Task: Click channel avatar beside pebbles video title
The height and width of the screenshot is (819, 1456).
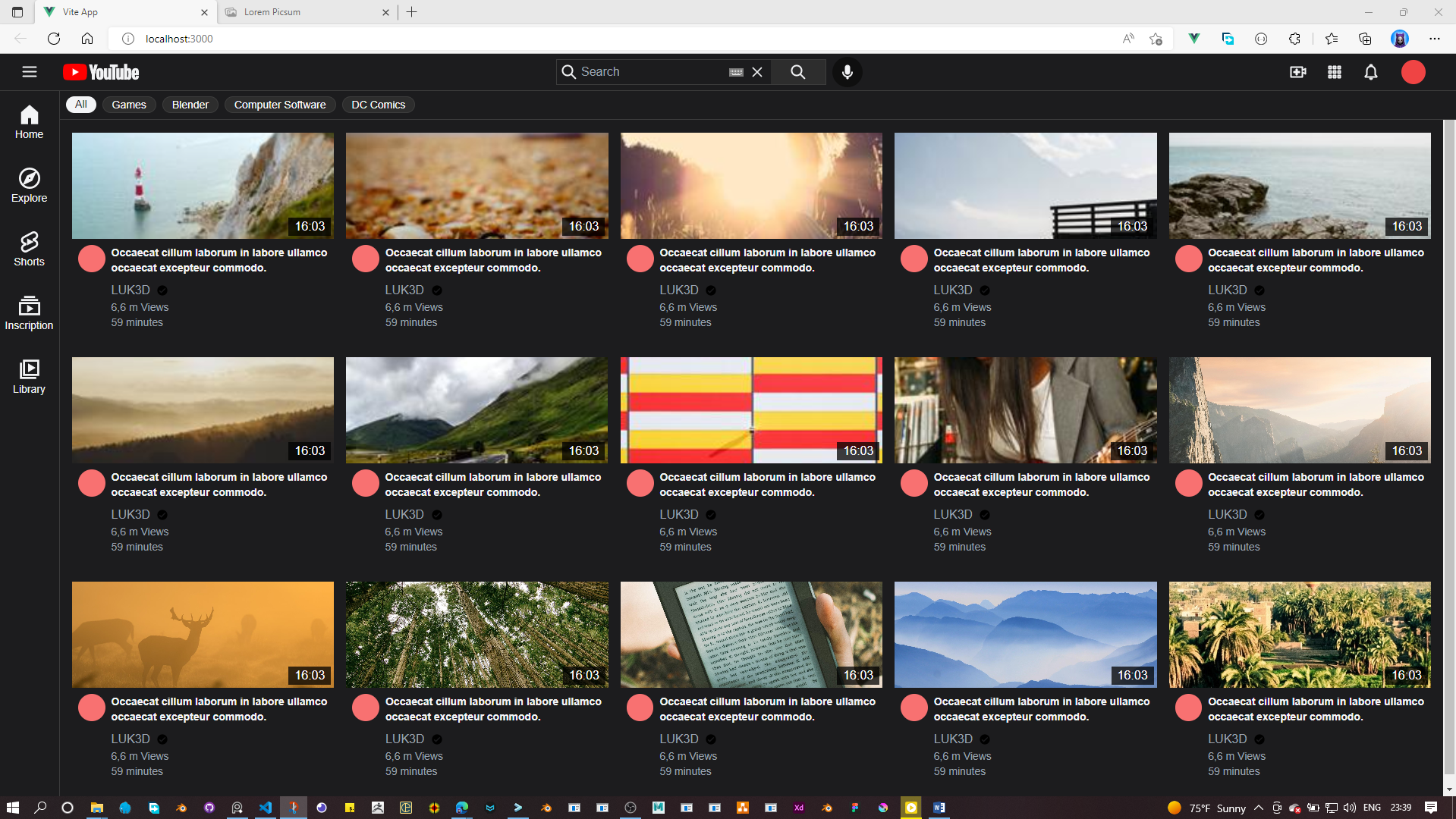Action: 366,259
